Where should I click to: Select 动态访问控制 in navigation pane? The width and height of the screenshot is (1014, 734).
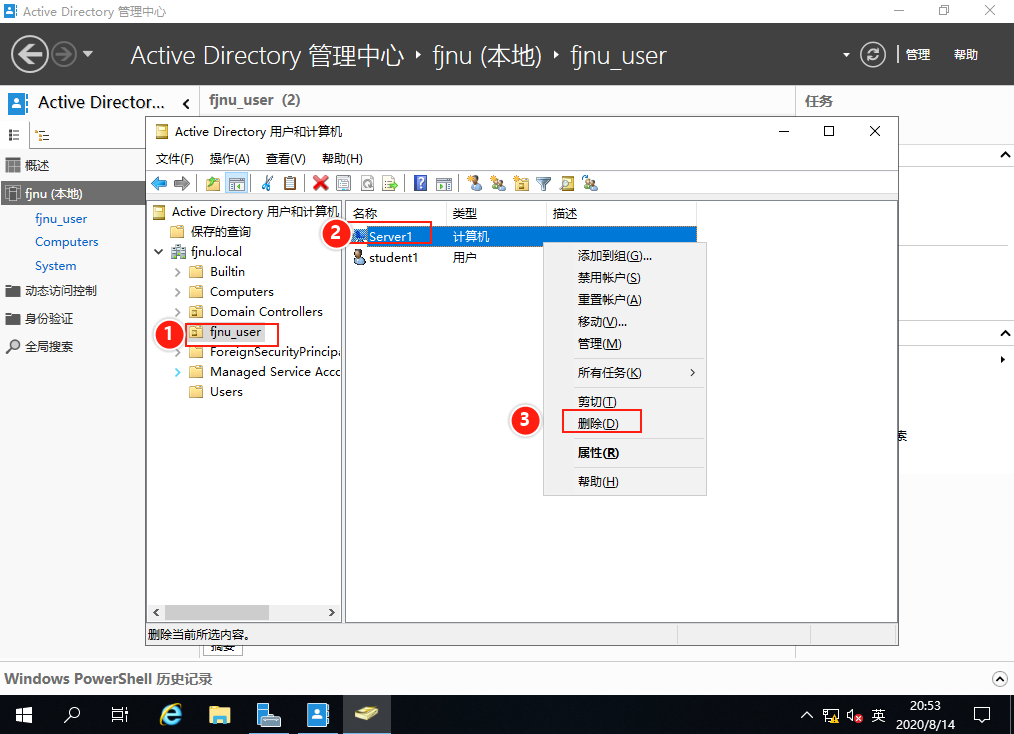pos(61,291)
